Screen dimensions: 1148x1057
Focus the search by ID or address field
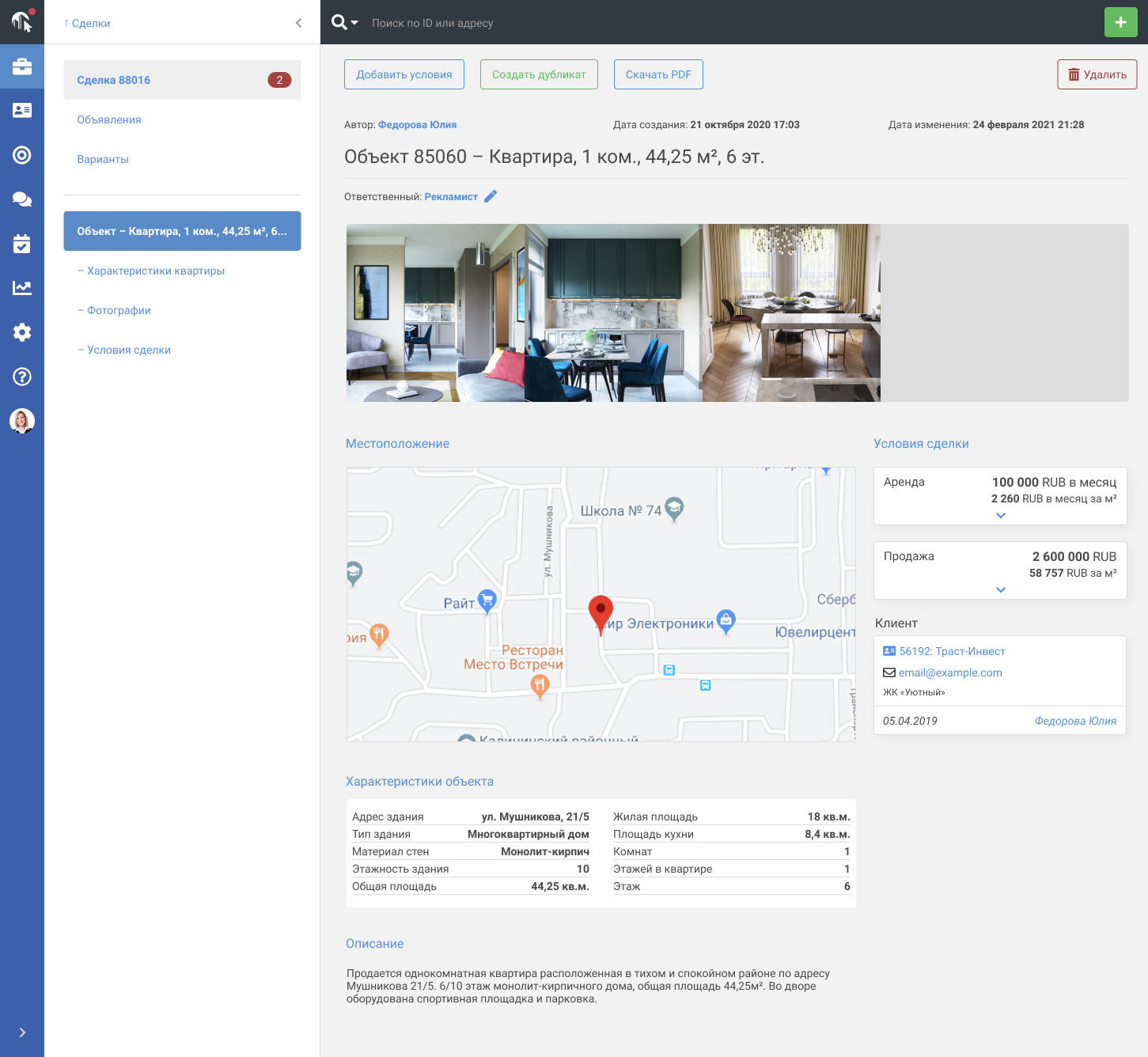click(x=432, y=23)
